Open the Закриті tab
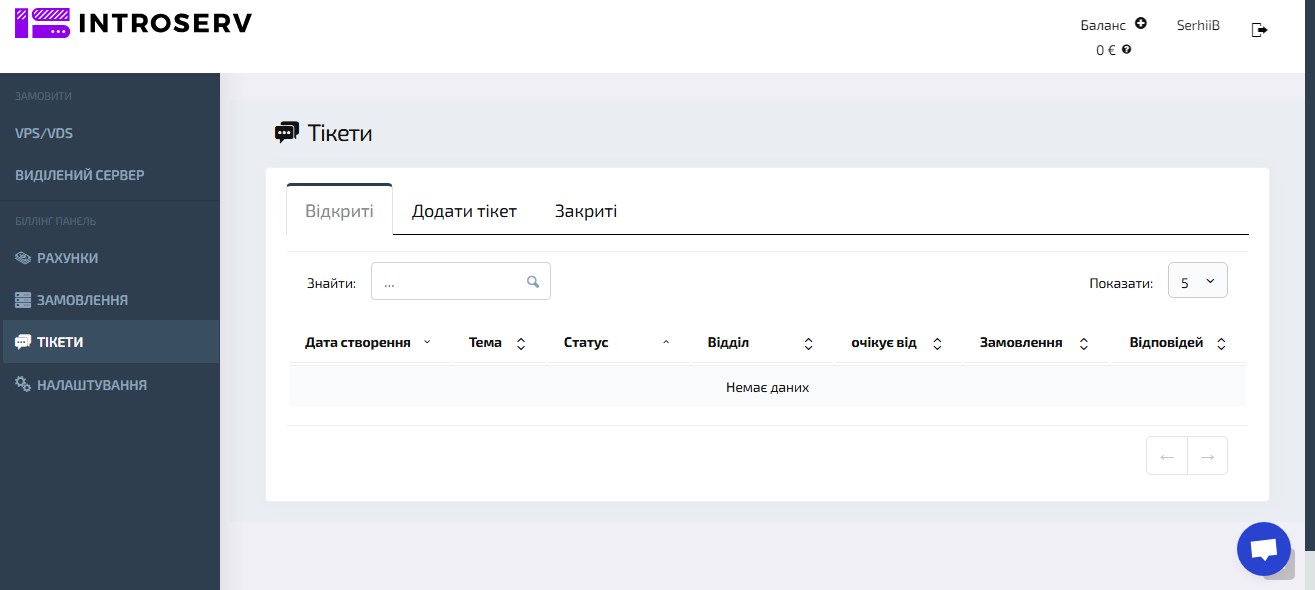 pyautogui.click(x=586, y=211)
